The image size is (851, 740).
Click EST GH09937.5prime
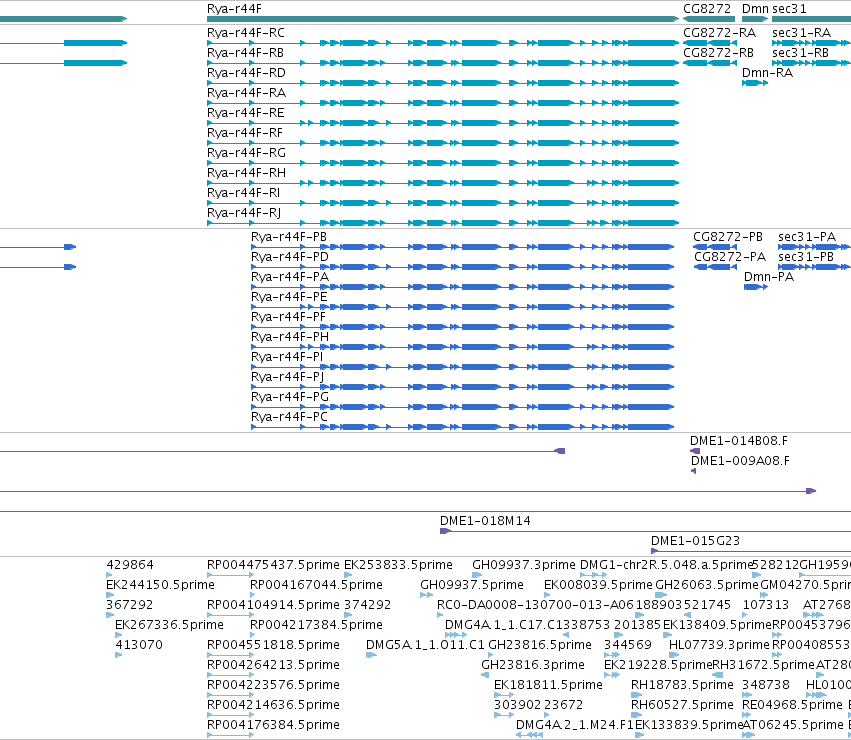click(471, 585)
